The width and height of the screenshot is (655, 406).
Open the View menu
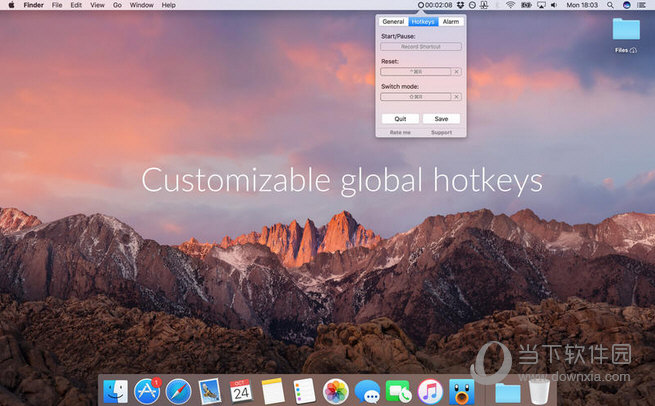97,5
